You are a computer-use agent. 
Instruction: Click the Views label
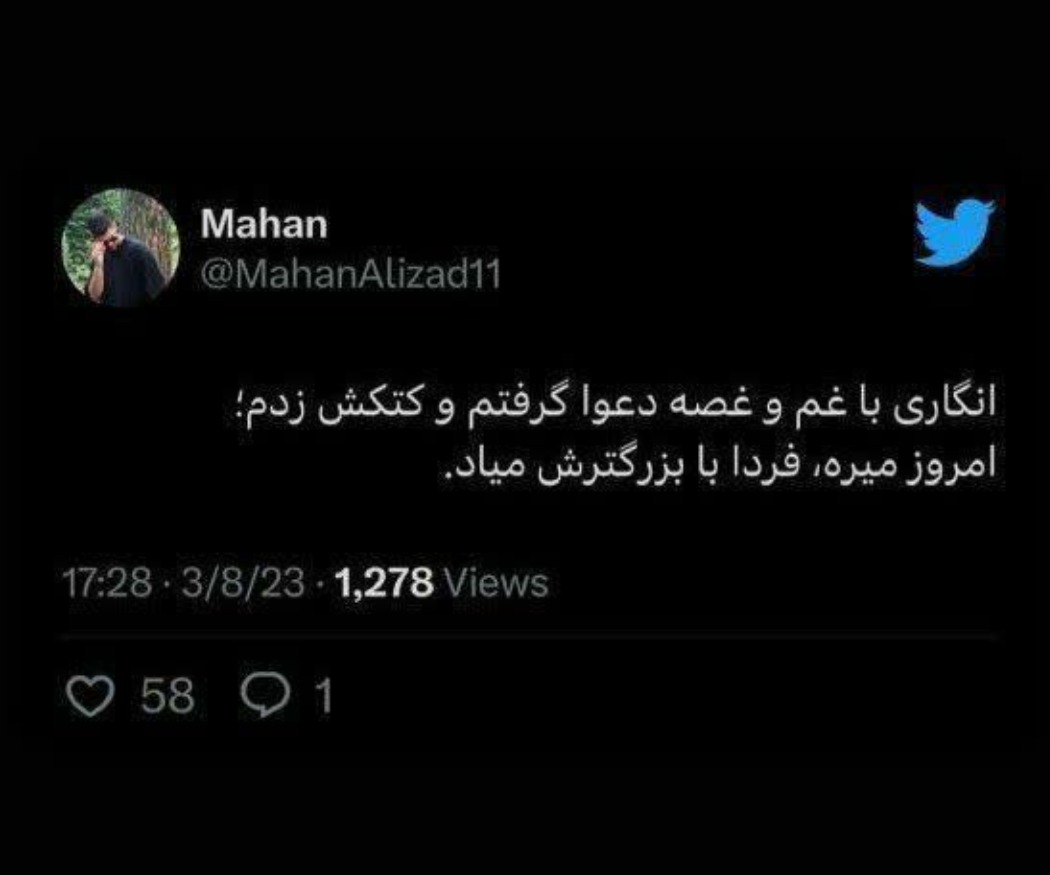496,583
